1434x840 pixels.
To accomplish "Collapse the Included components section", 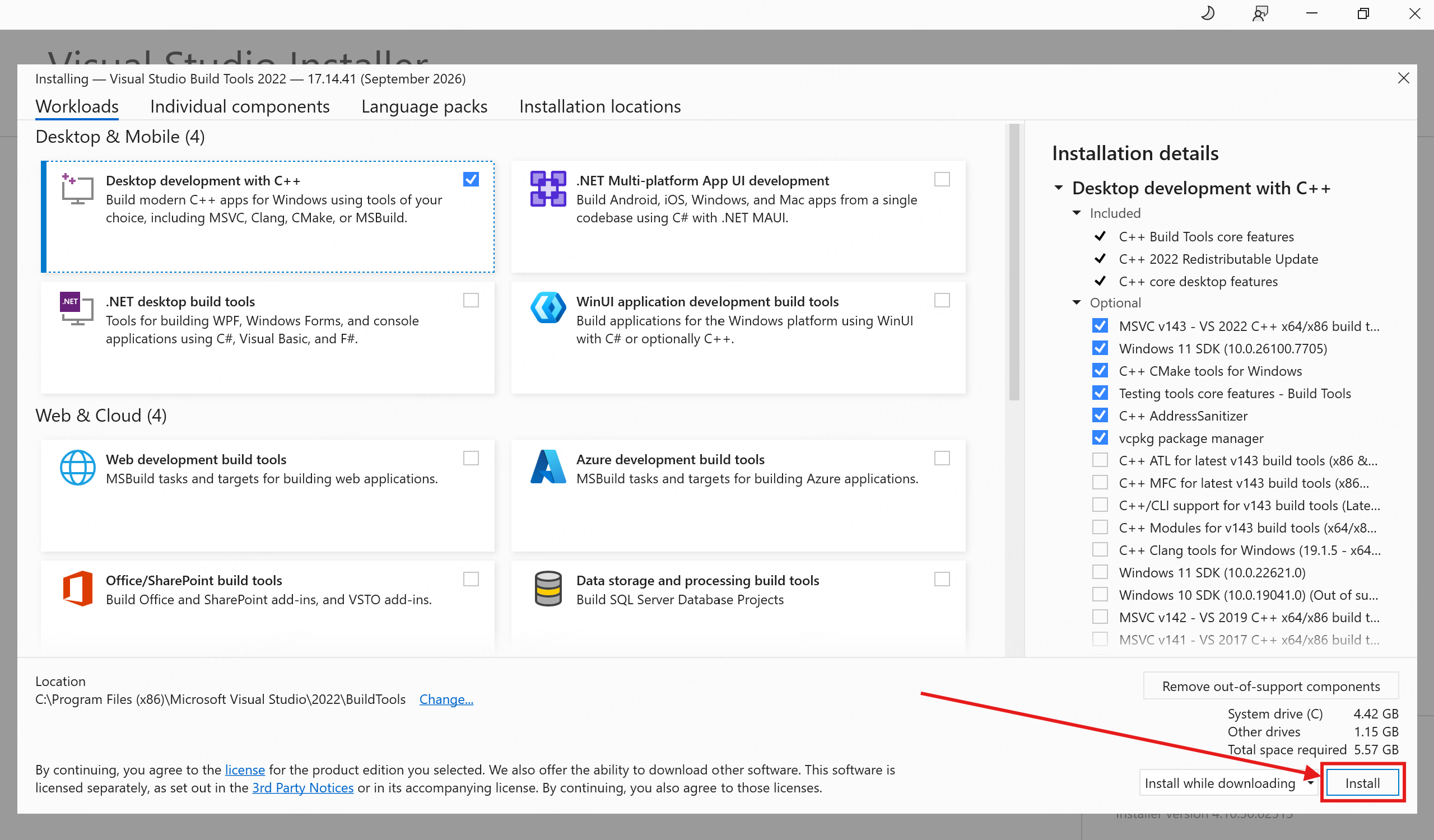I will [1076, 213].
